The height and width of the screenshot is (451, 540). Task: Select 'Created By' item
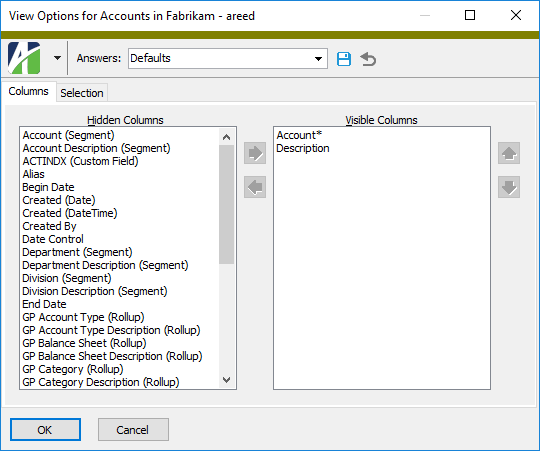pyautogui.click(x=49, y=226)
